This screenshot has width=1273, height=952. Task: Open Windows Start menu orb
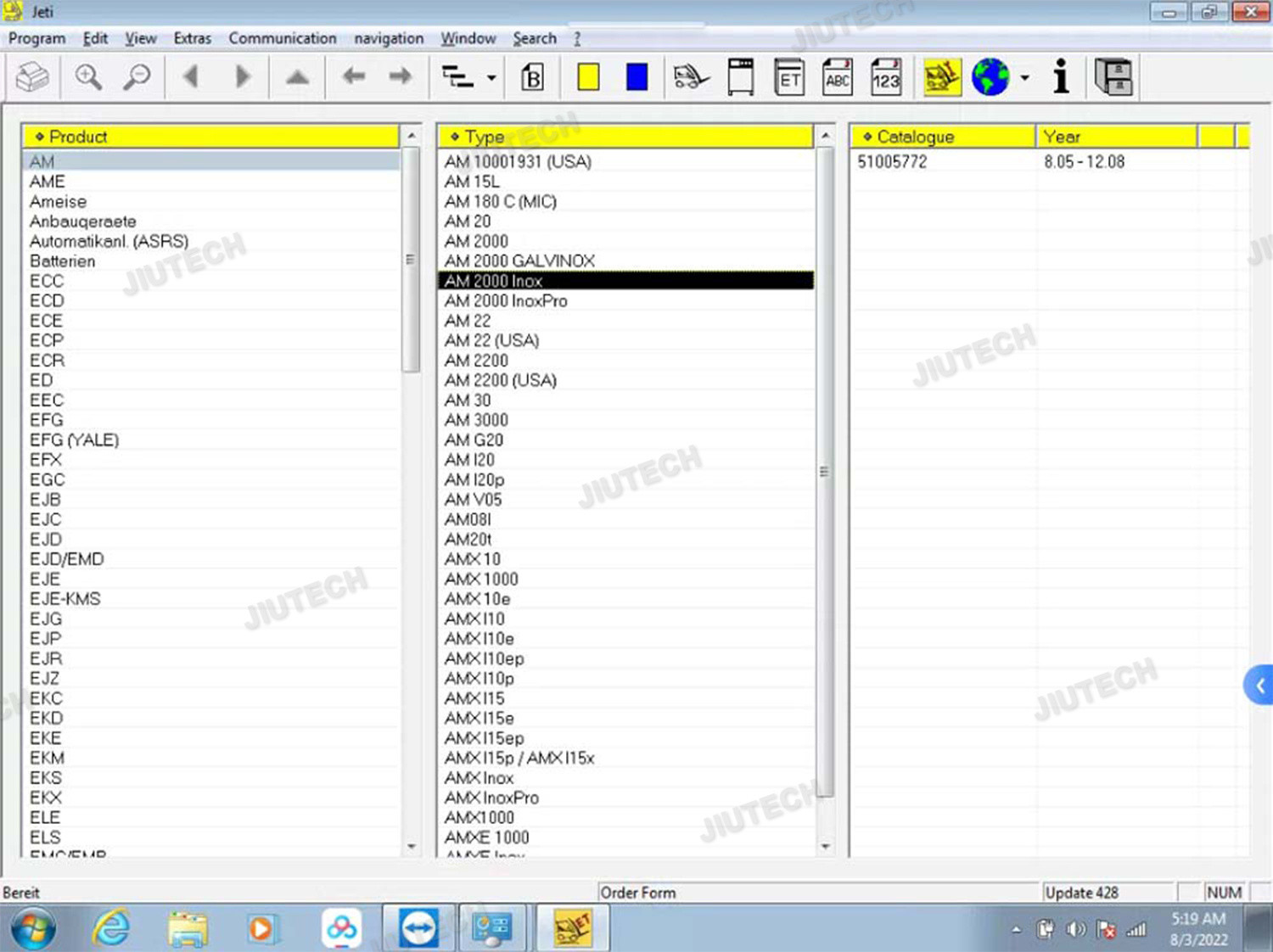coord(33,929)
